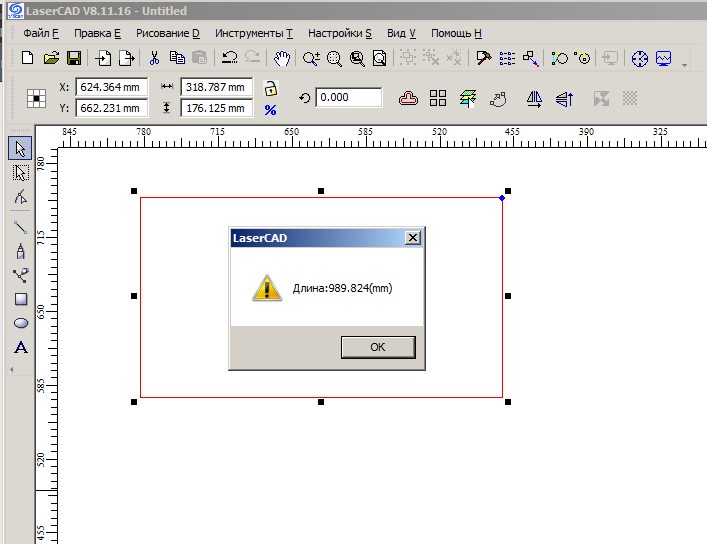
Task: Collapse the left tool panel arrow
Action: [12, 369]
